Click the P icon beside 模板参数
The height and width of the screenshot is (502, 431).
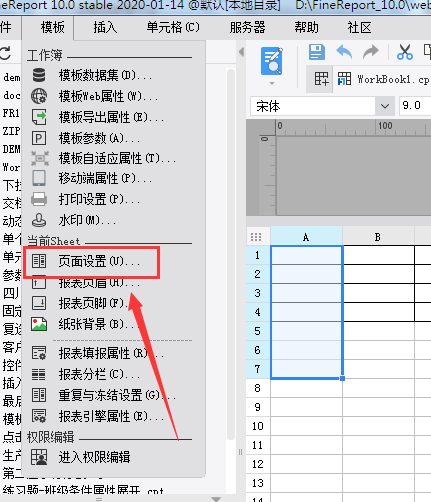point(39,138)
